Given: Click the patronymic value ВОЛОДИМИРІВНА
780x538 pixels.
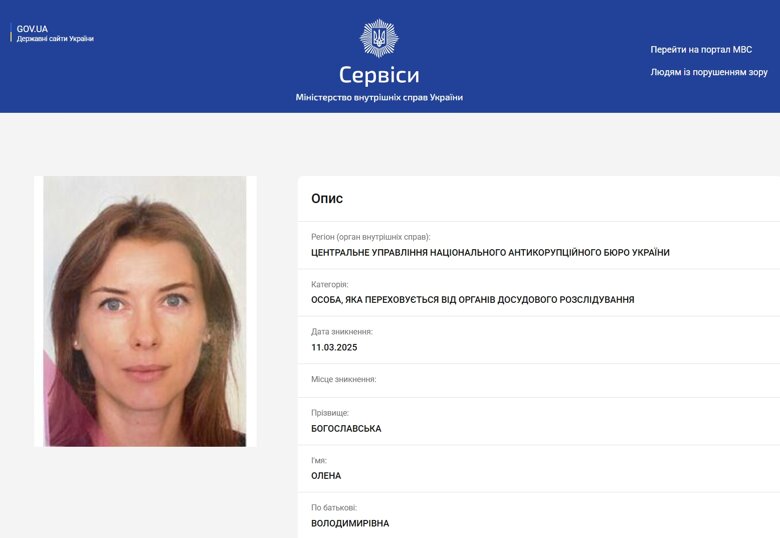Looking at the screenshot, I should [x=350, y=523].
